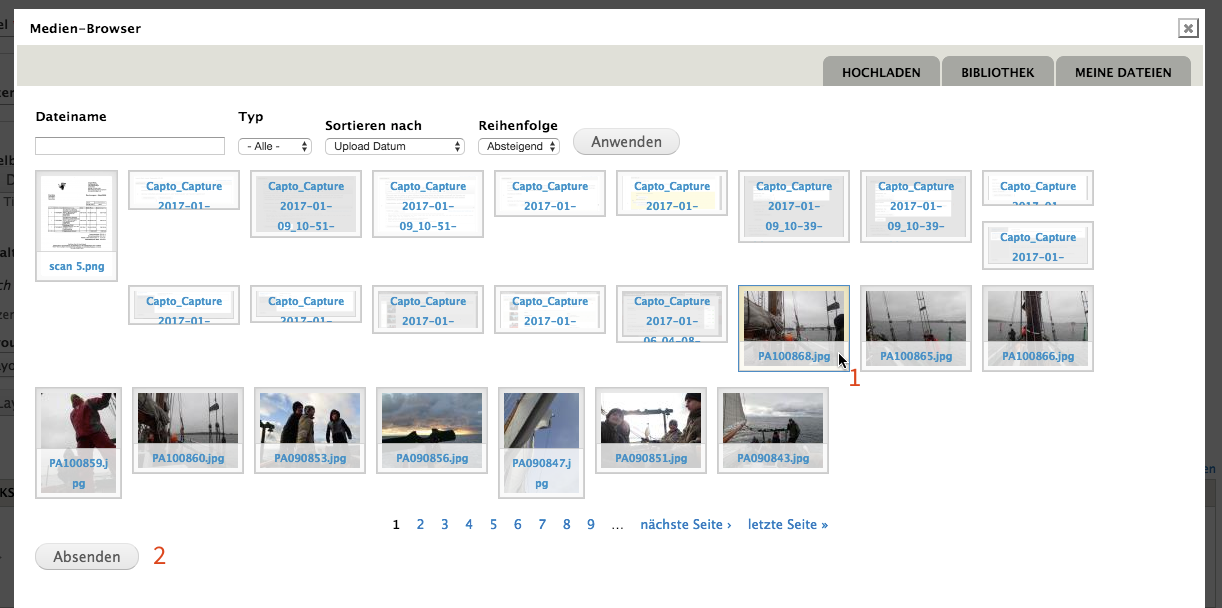Jump to letzte Seite link
The height and width of the screenshot is (608, 1222).
click(788, 524)
